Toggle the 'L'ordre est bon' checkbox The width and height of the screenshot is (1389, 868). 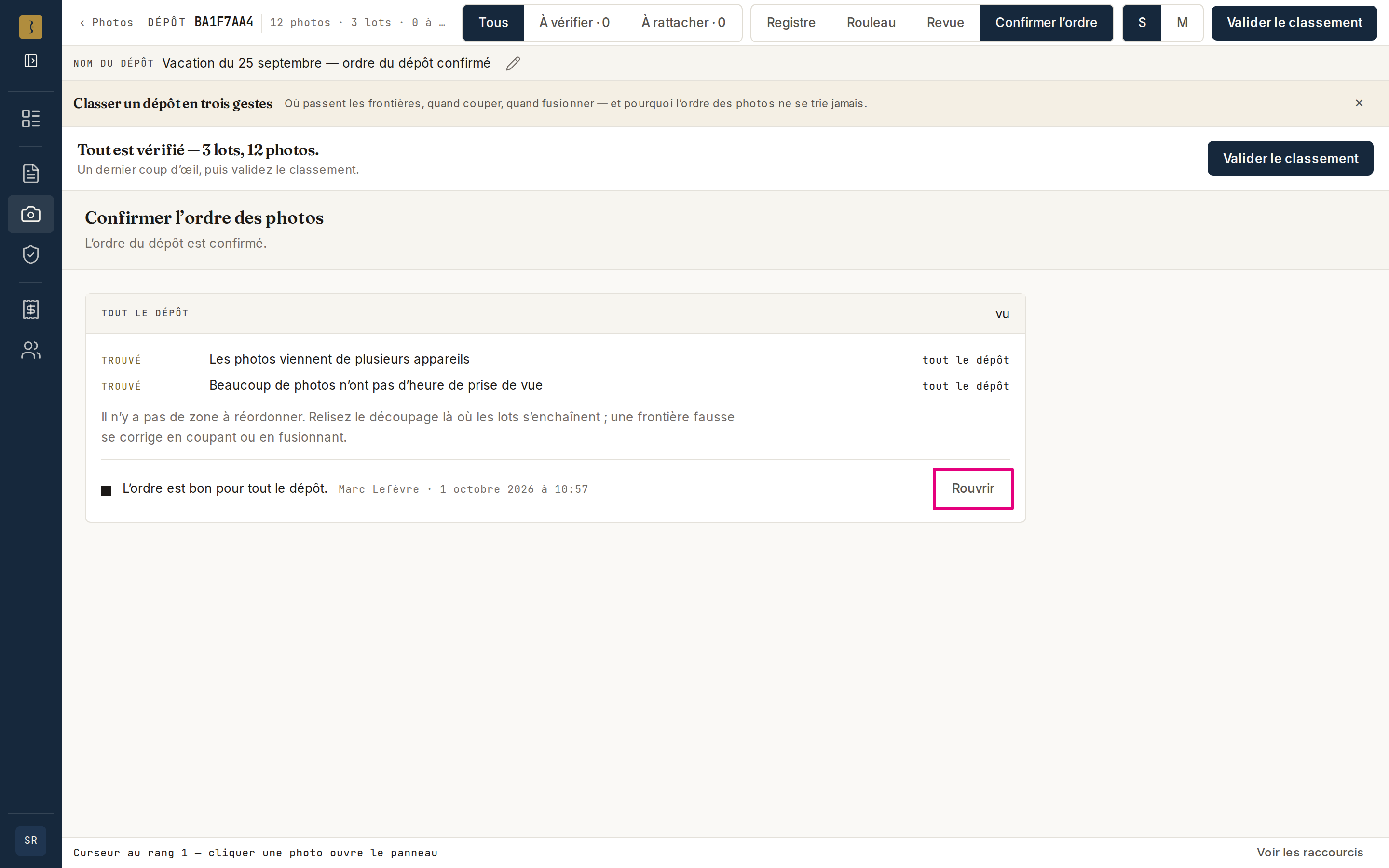106,490
